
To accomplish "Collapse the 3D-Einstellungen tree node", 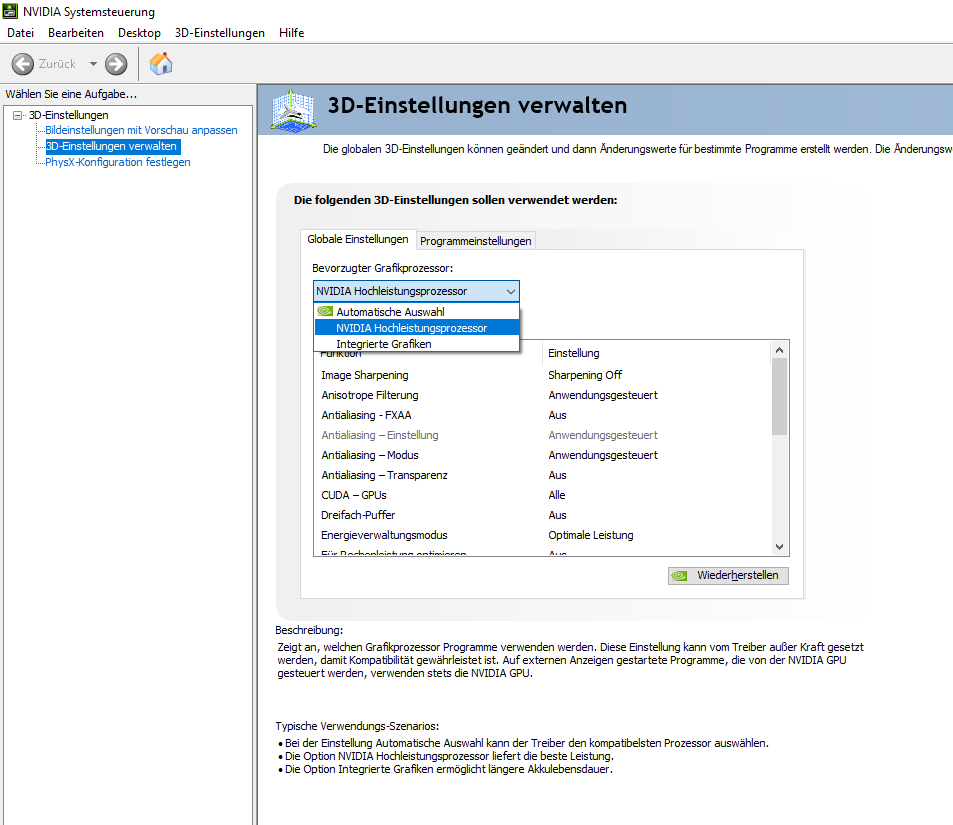I will pyautogui.click(x=18, y=115).
